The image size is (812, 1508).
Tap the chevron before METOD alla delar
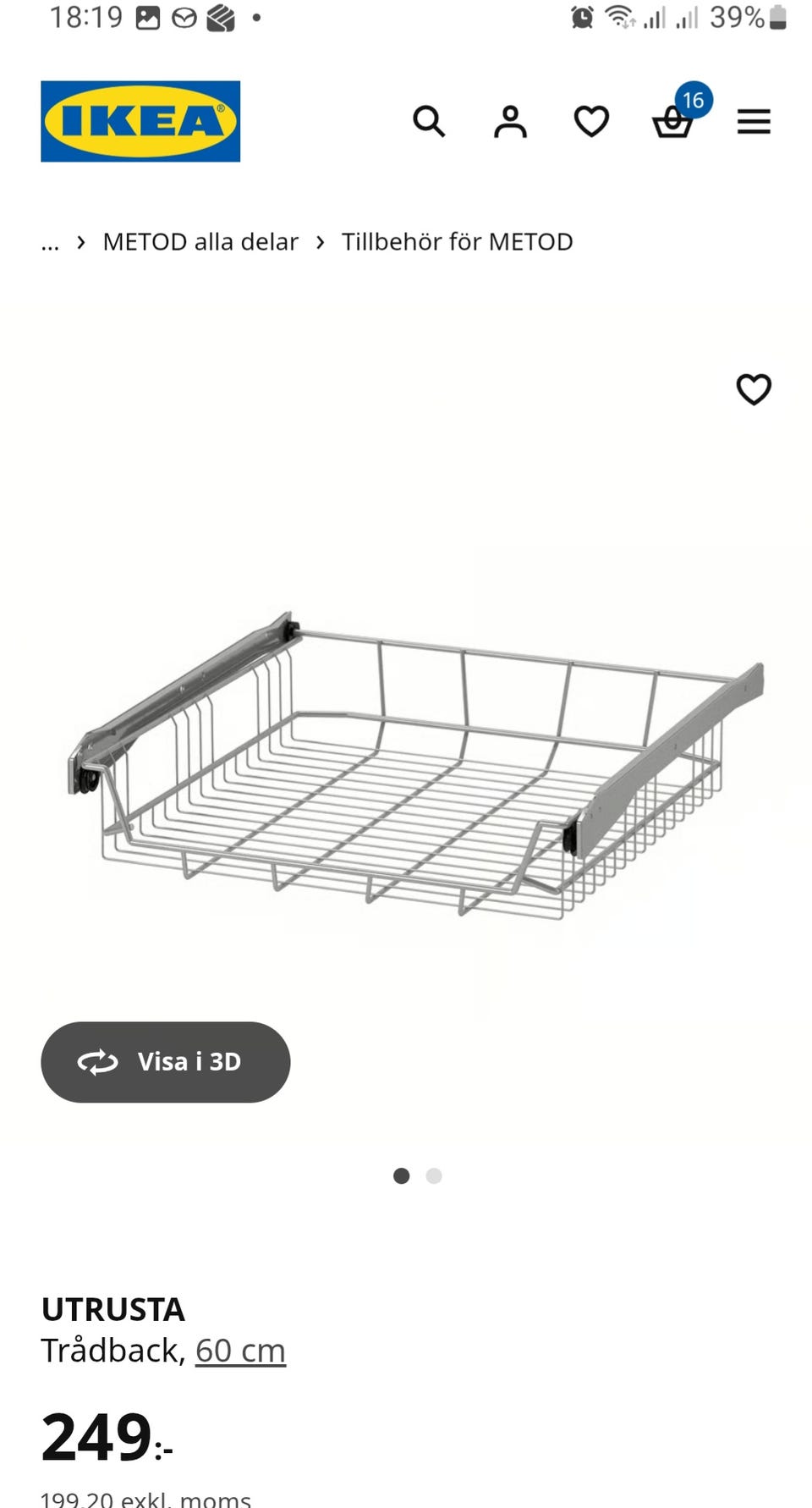(x=81, y=242)
